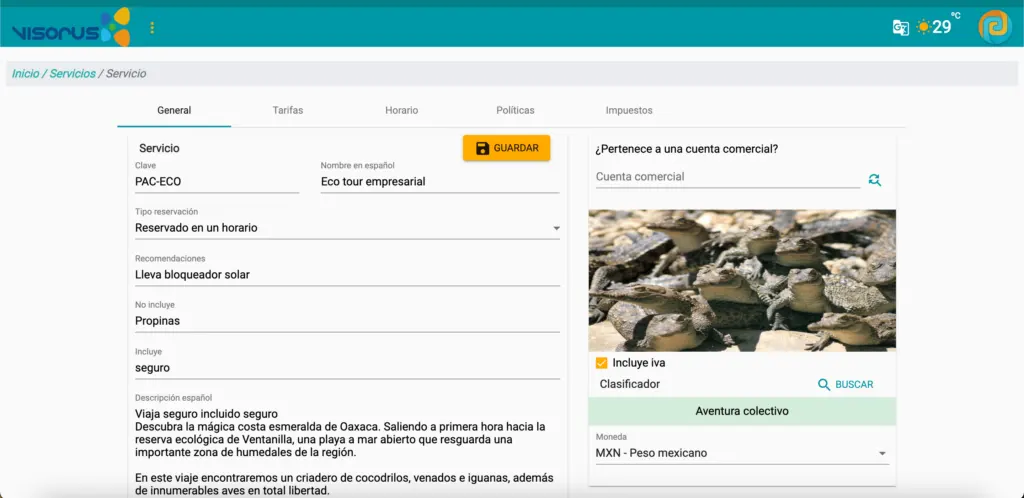Image resolution: width=1024 pixels, height=498 pixels.
Task: Follow the Servicios breadcrumb link
Action: click(x=72, y=74)
